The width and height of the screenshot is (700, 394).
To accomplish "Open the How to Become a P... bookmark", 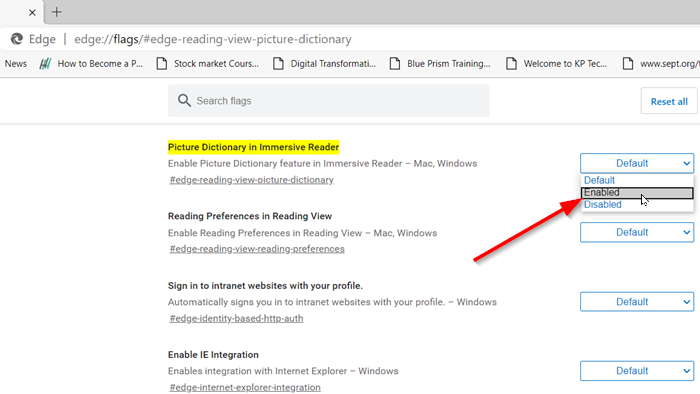I will [x=91, y=64].
